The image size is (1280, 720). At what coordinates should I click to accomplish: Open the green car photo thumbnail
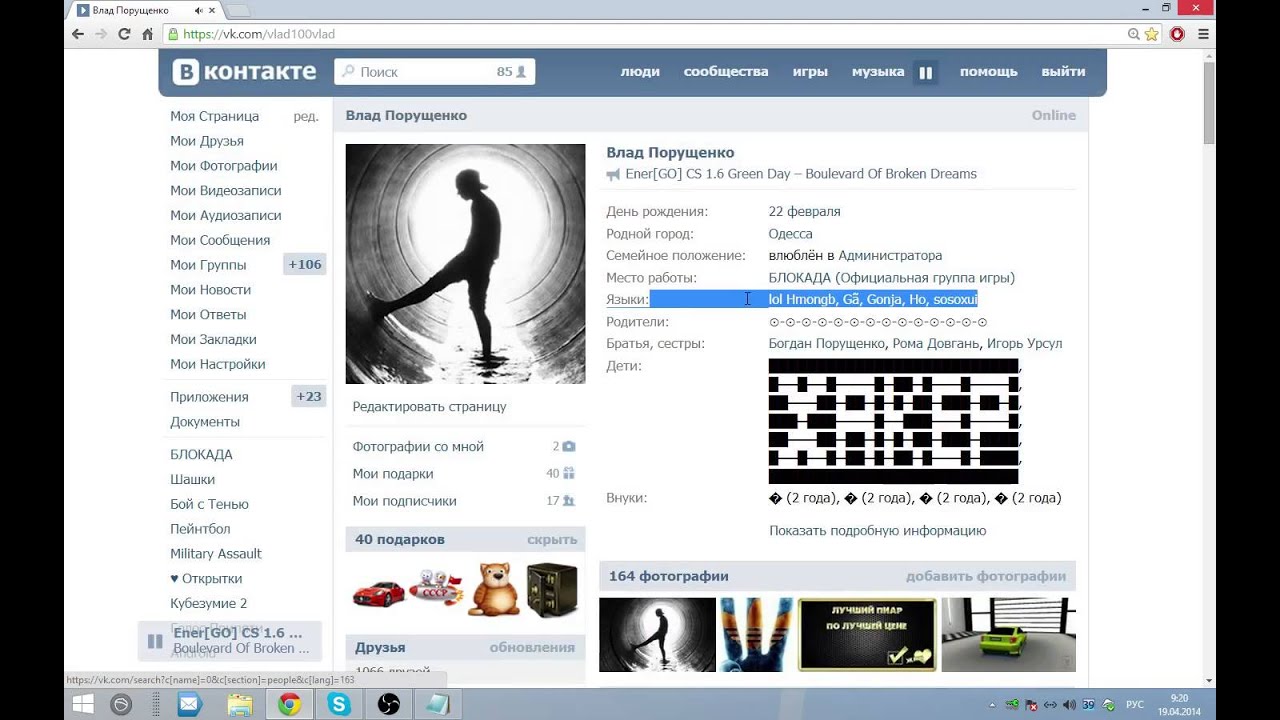pyautogui.click(x=1008, y=635)
